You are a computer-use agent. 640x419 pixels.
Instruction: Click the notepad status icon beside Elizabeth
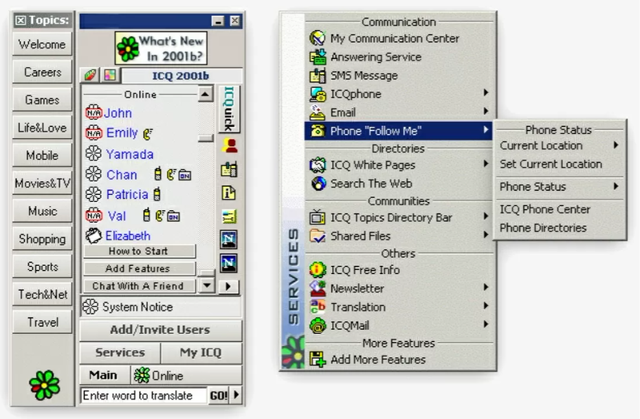pyautogui.click(x=93, y=236)
